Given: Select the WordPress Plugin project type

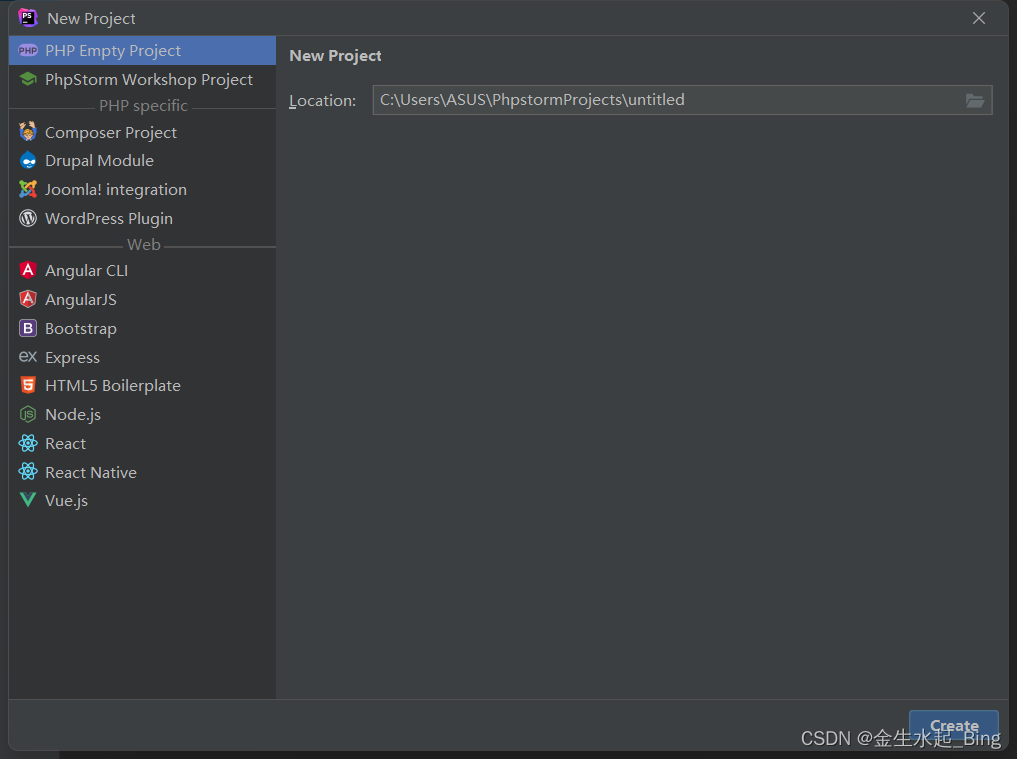Looking at the screenshot, I should pyautogui.click(x=109, y=218).
